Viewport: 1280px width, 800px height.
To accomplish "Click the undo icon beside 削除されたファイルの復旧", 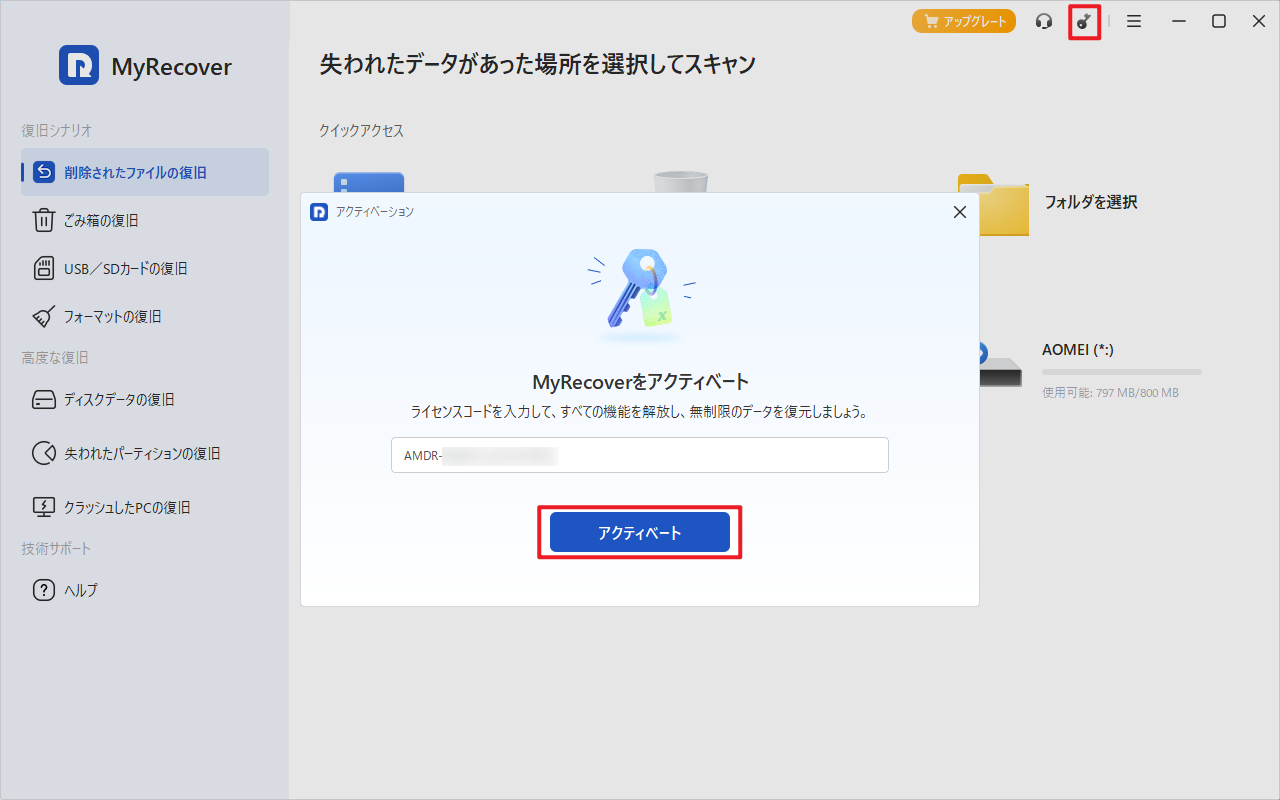I will pos(44,172).
